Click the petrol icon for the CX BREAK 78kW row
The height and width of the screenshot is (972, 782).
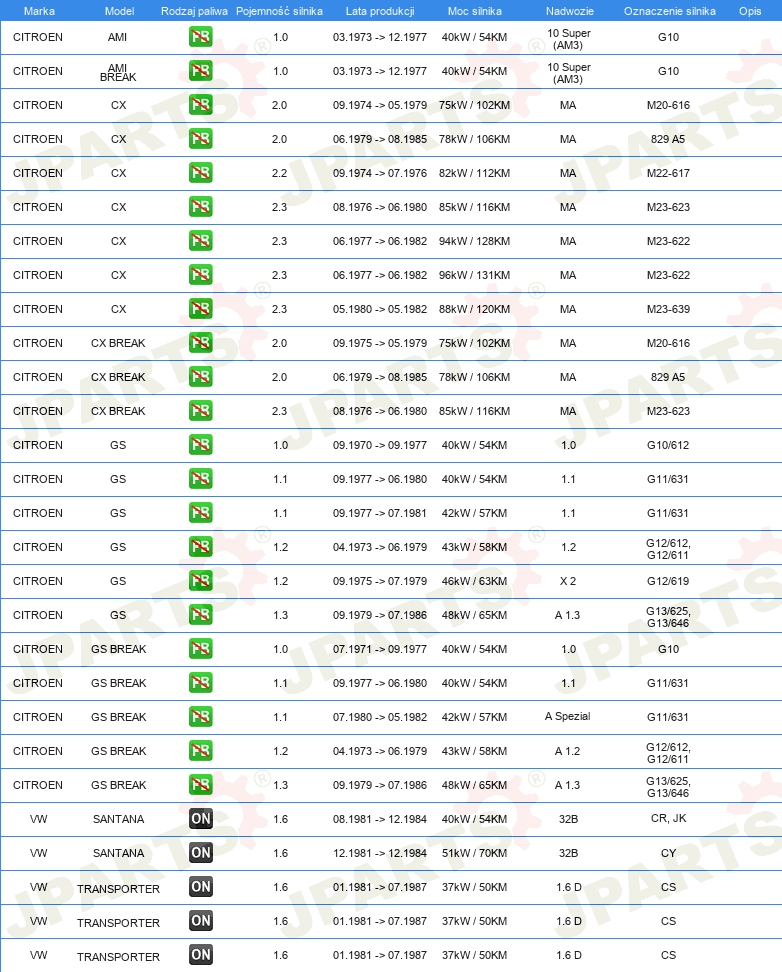click(200, 377)
